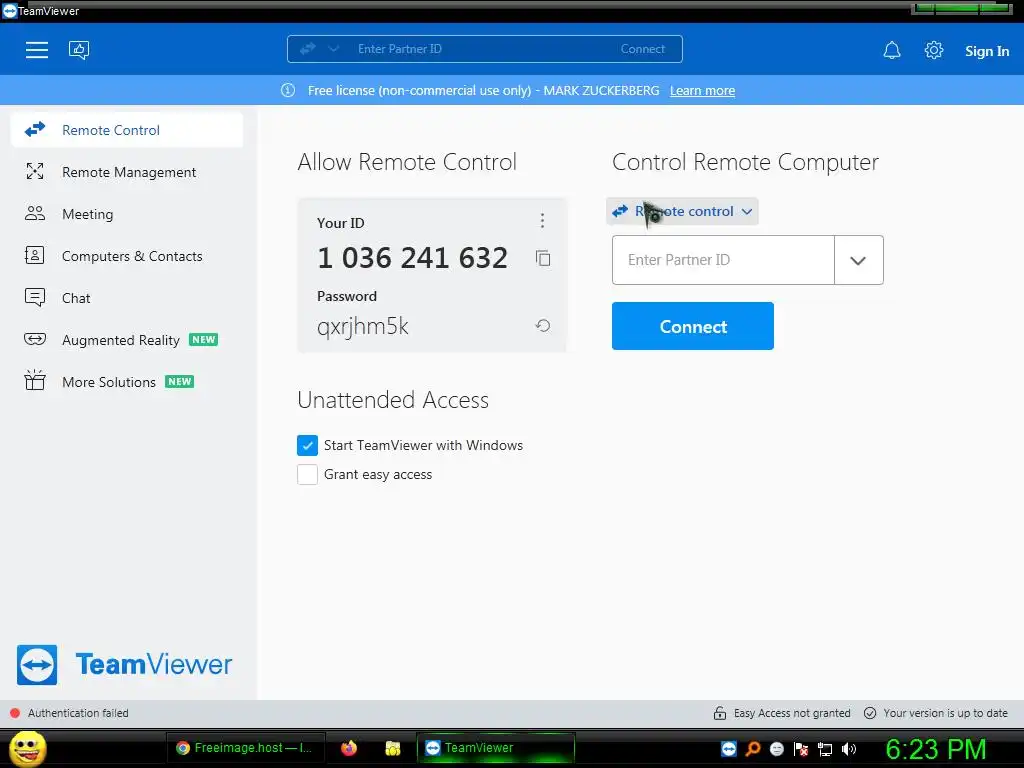This screenshot has height=768, width=1024.
Task: Click the TeamViewer system tray icon
Action: coord(729,749)
